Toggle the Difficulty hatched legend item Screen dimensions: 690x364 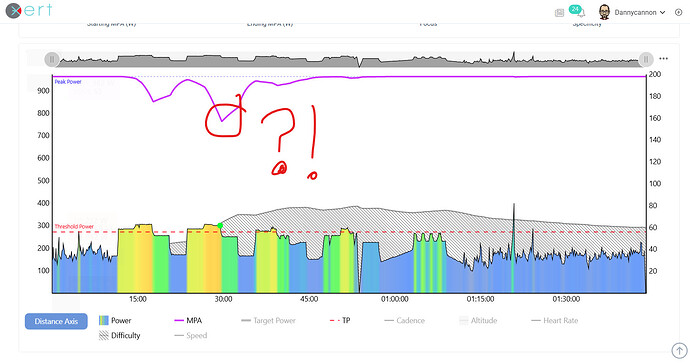pyautogui.click(x=119, y=335)
